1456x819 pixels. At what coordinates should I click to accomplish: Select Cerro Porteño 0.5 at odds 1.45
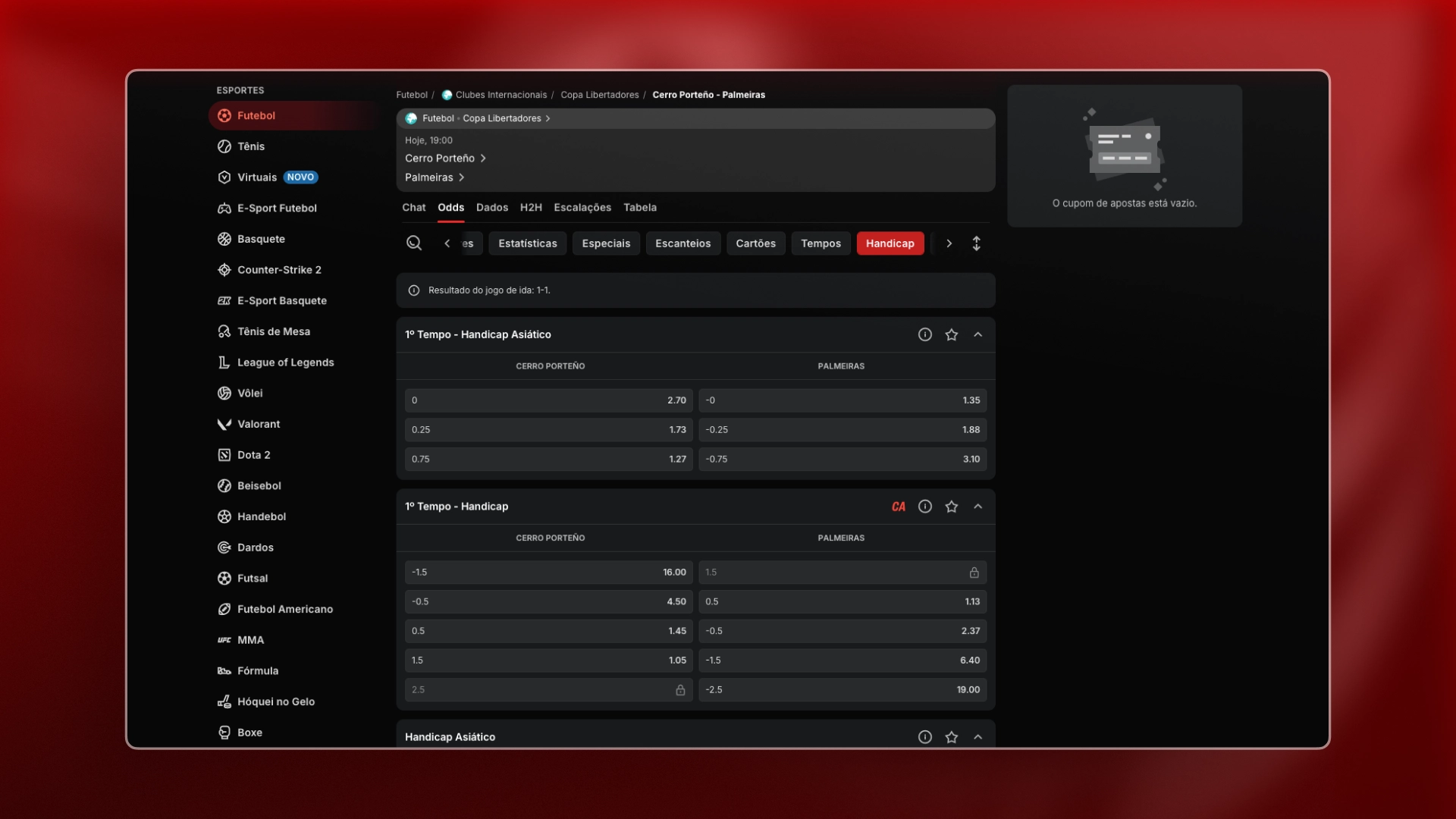tap(549, 631)
